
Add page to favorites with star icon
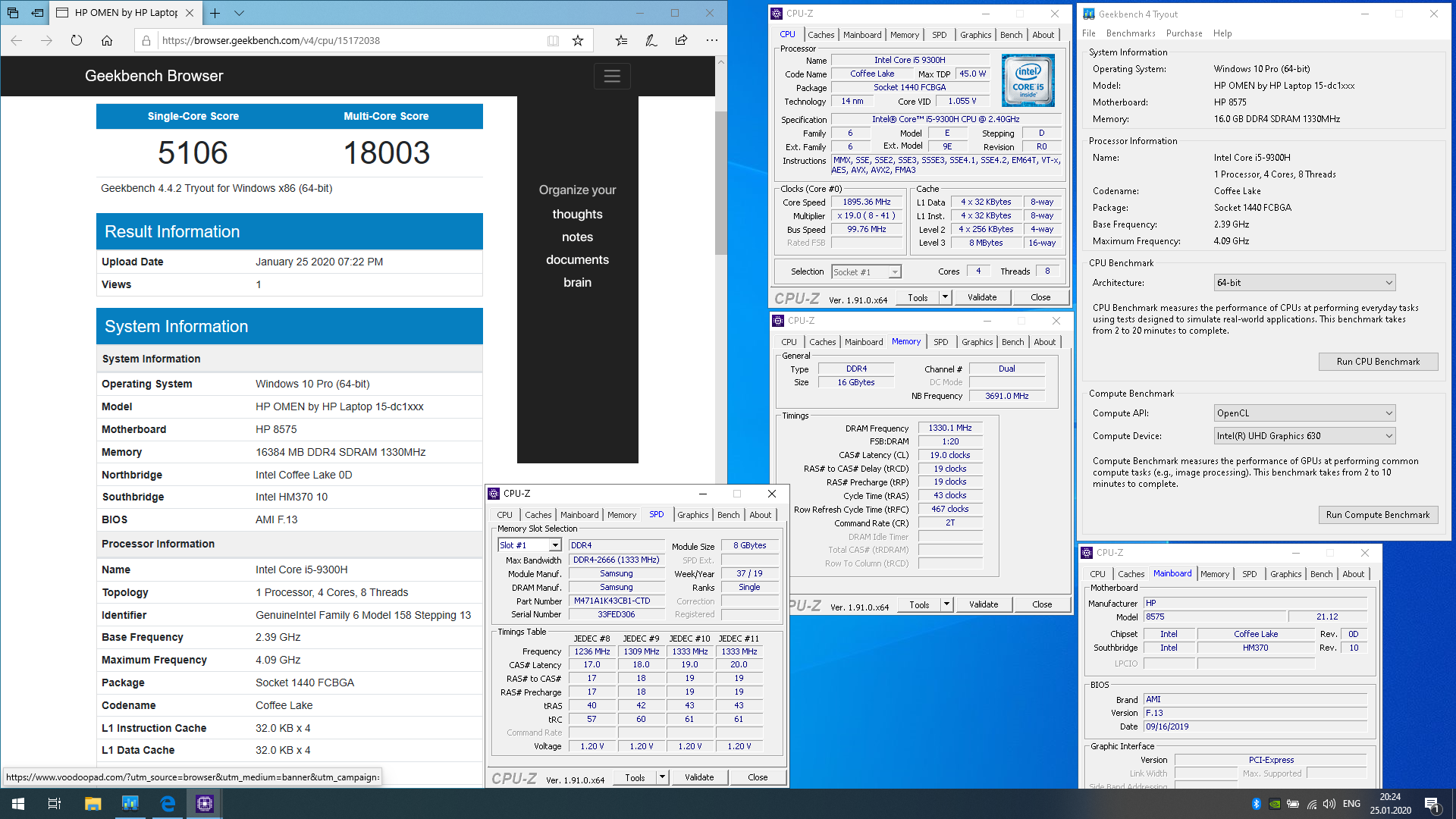pyautogui.click(x=578, y=41)
